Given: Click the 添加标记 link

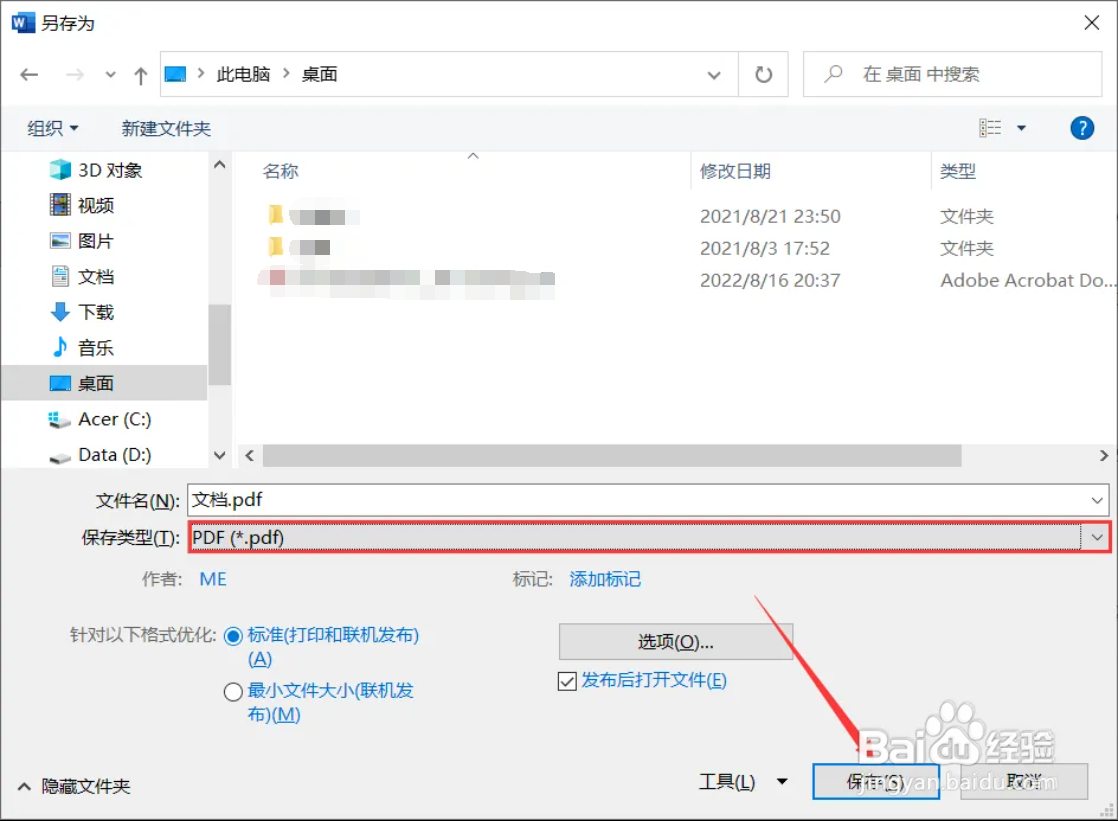Looking at the screenshot, I should point(605,578).
